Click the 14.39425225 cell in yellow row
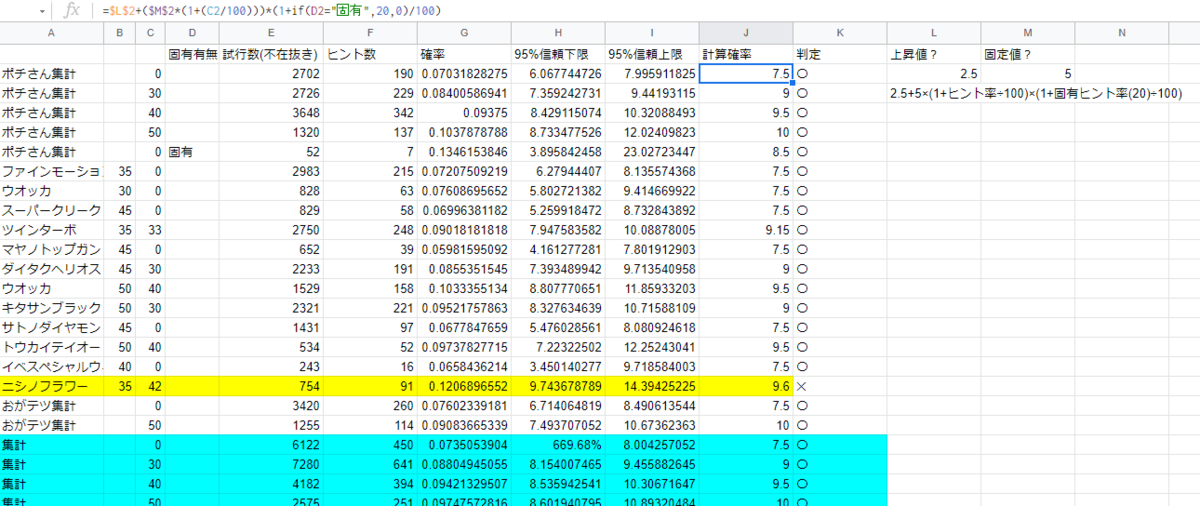1200x506 pixels. point(651,385)
